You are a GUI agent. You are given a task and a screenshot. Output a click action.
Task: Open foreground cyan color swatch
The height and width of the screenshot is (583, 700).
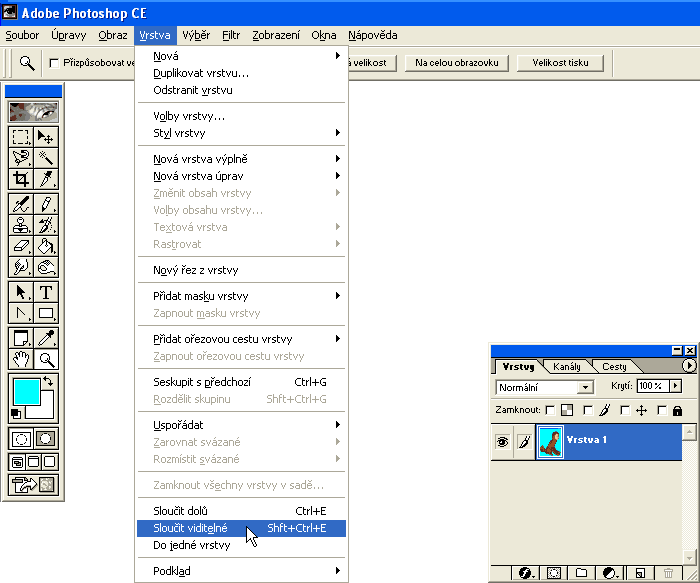27,391
